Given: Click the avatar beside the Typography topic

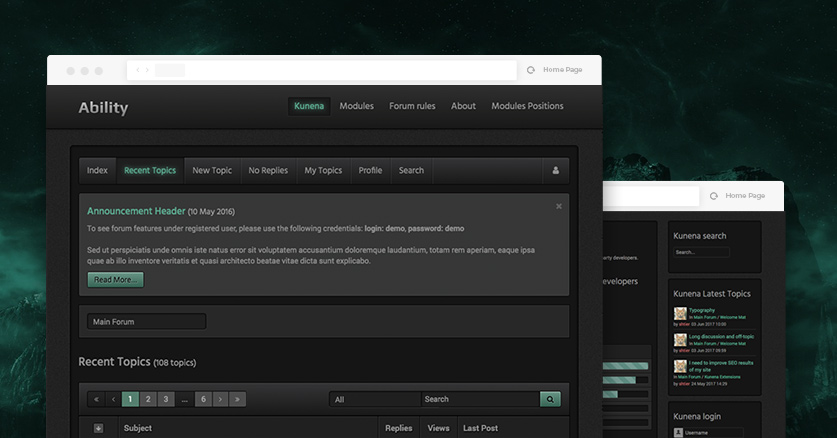Looking at the screenshot, I should (x=680, y=313).
